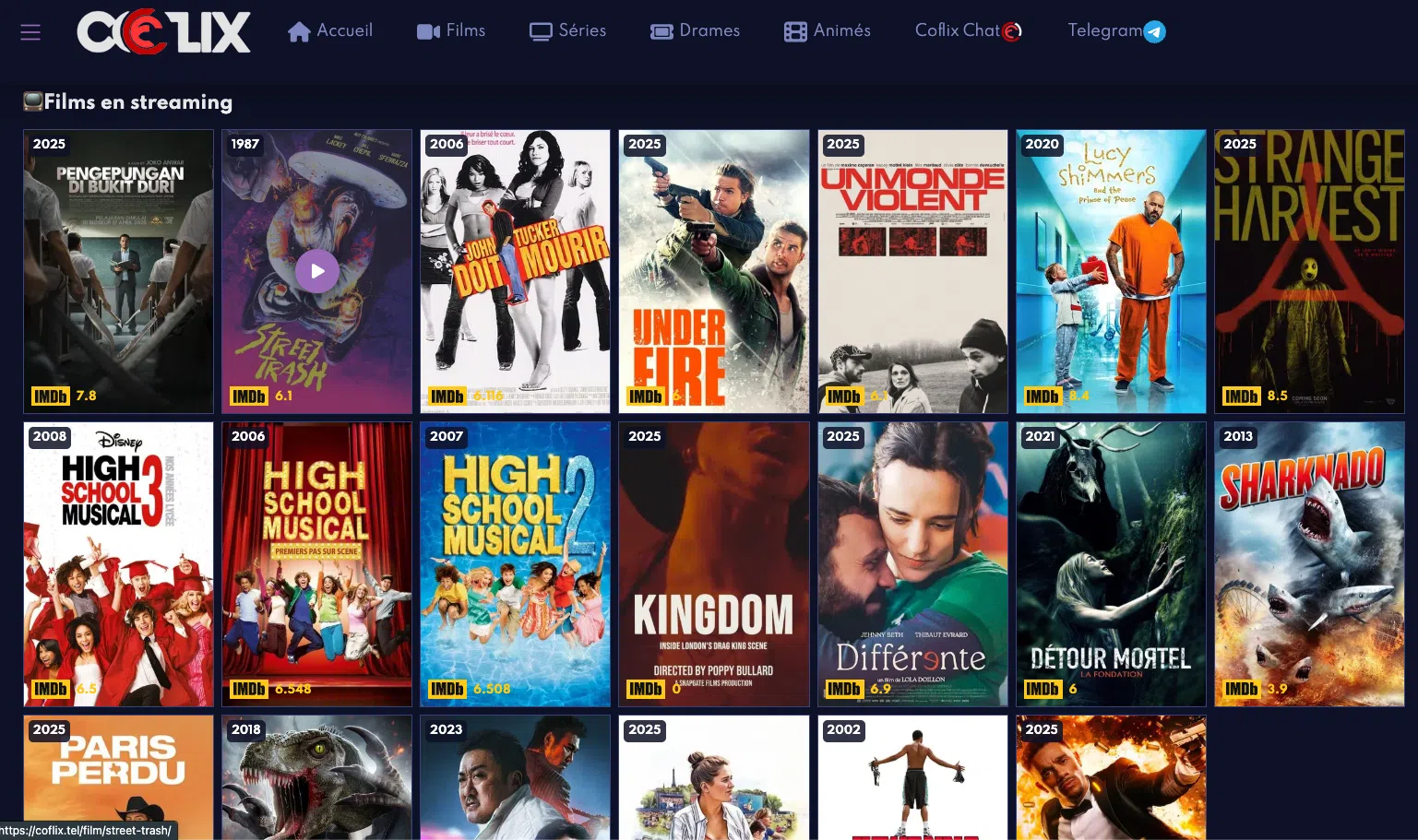Click the IMDb badge on Pengepungan poster
The width and height of the screenshot is (1418, 840).
click(50, 396)
